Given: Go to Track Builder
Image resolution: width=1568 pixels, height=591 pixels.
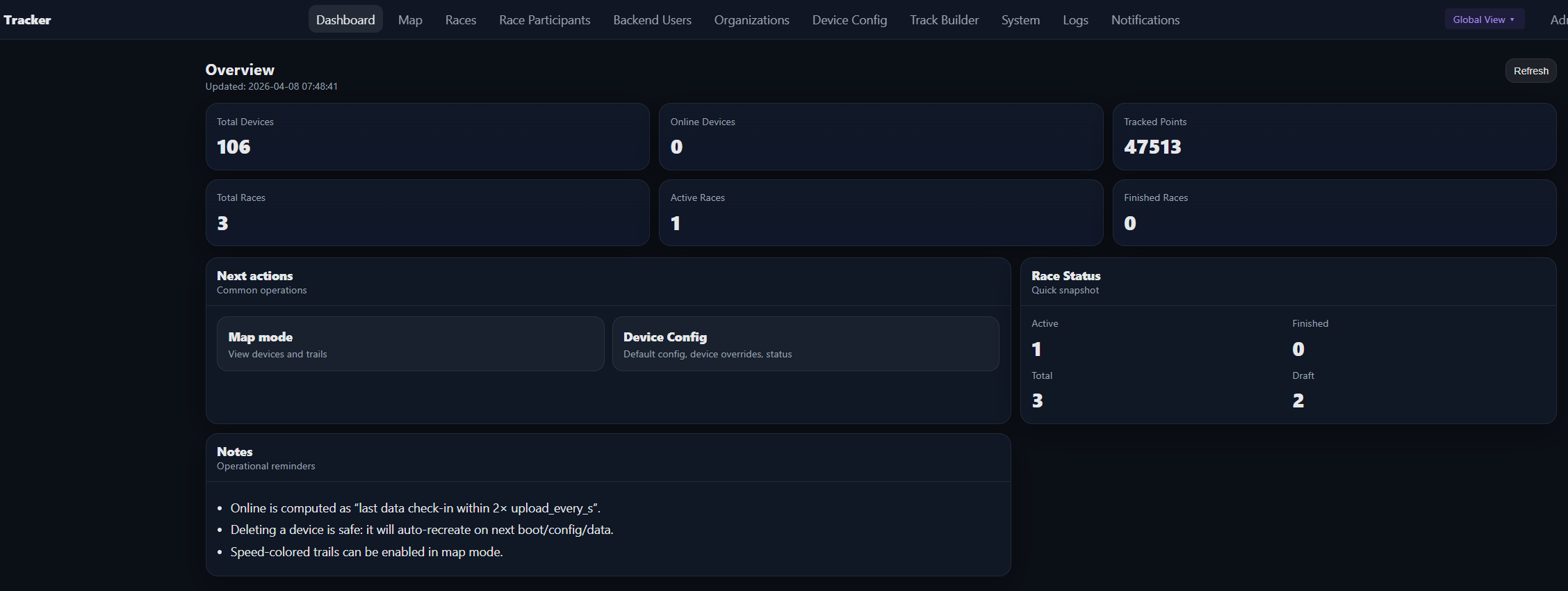Looking at the screenshot, I should coord(944,20).
